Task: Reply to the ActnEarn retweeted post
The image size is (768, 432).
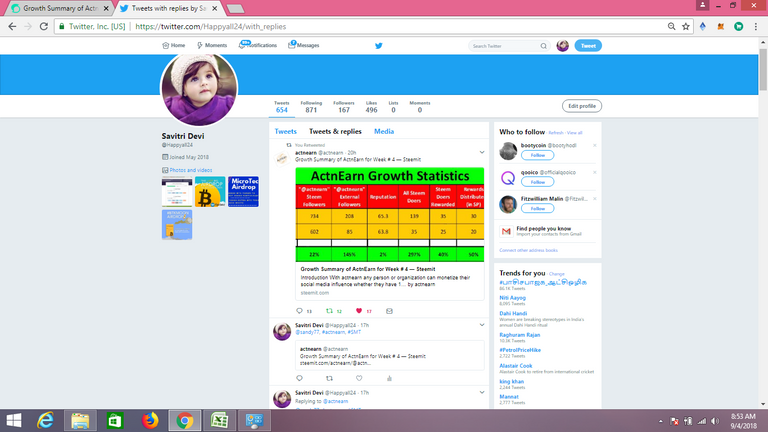Action: (x=299, y=311)
